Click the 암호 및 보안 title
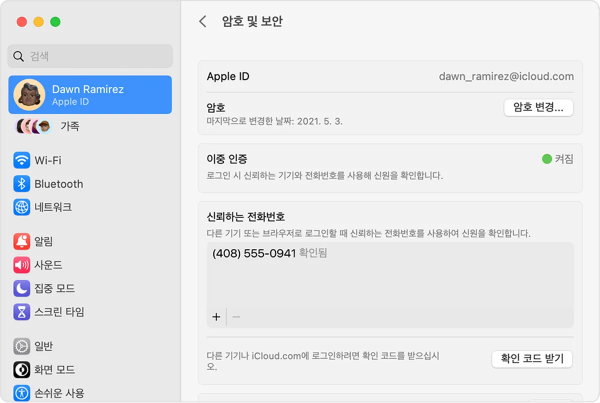The image size is (600, 403). (x=252, y=21)
